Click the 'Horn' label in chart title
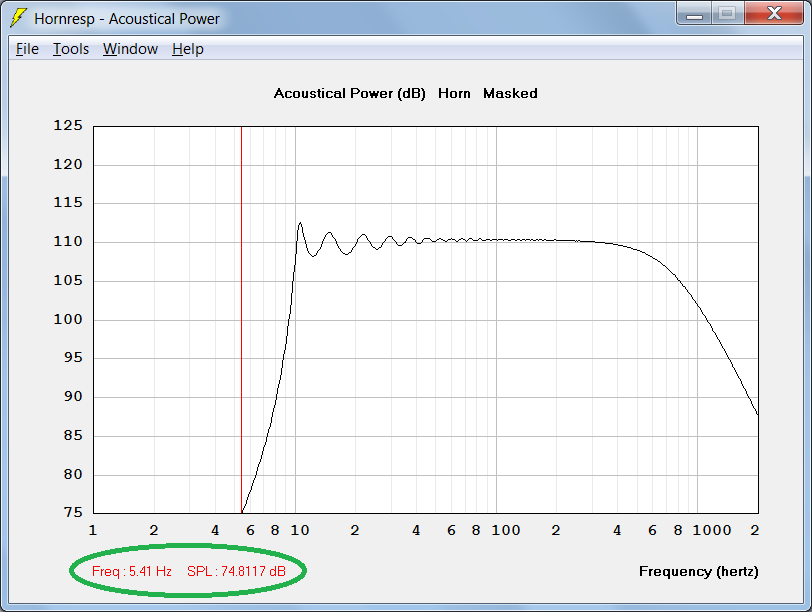812x612 pixels. click(454, 93)
